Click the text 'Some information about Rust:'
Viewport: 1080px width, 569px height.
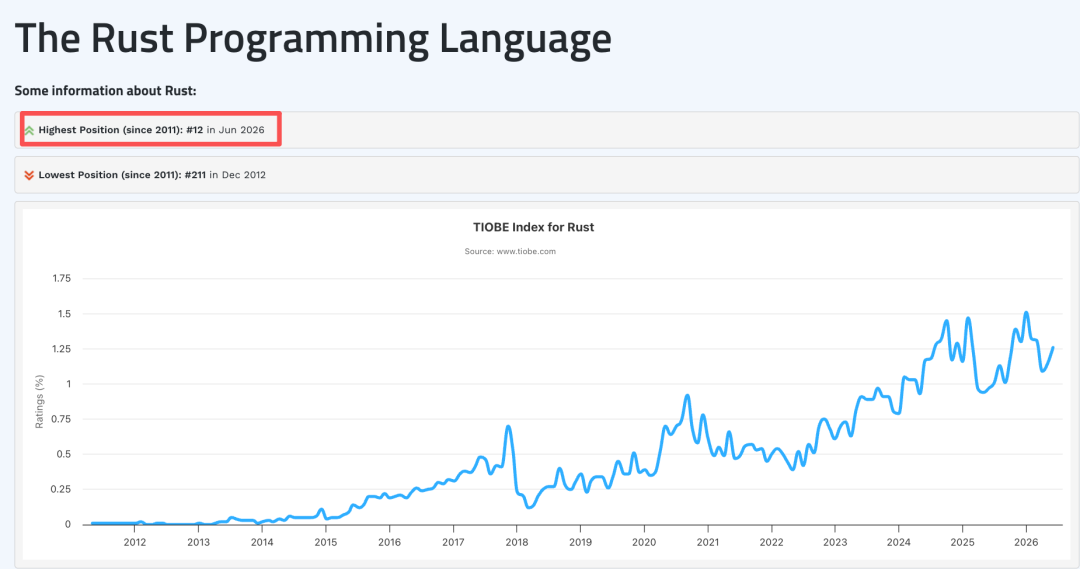click(x=105, y=91)
